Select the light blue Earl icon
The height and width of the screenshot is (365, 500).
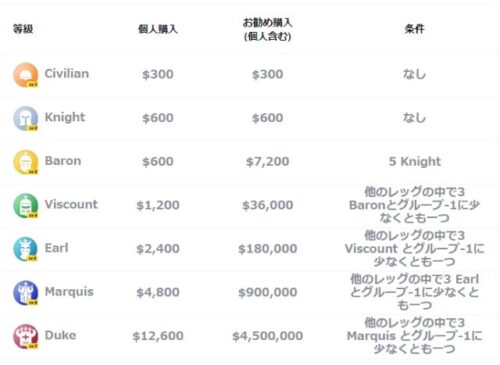click(x=26, y=249)
